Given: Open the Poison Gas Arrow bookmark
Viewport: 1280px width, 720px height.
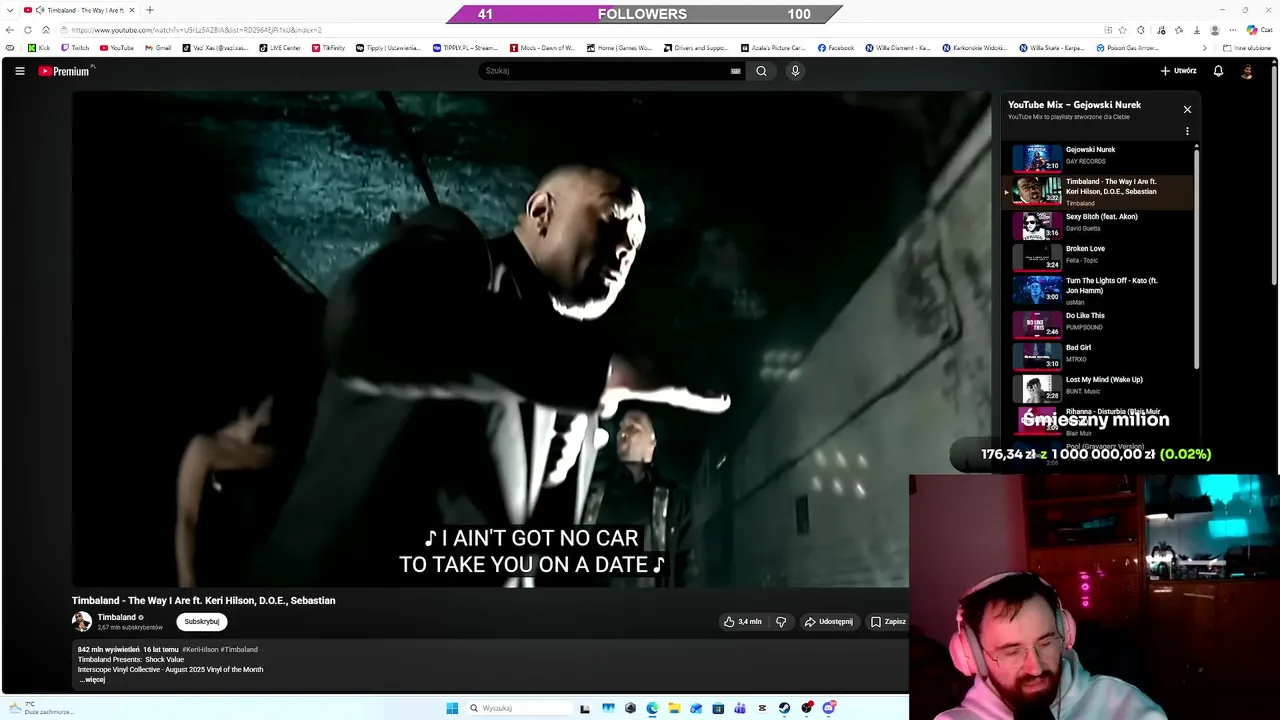Looking at the screenshot, I should pyautogui.click(x=1127, y=48).
